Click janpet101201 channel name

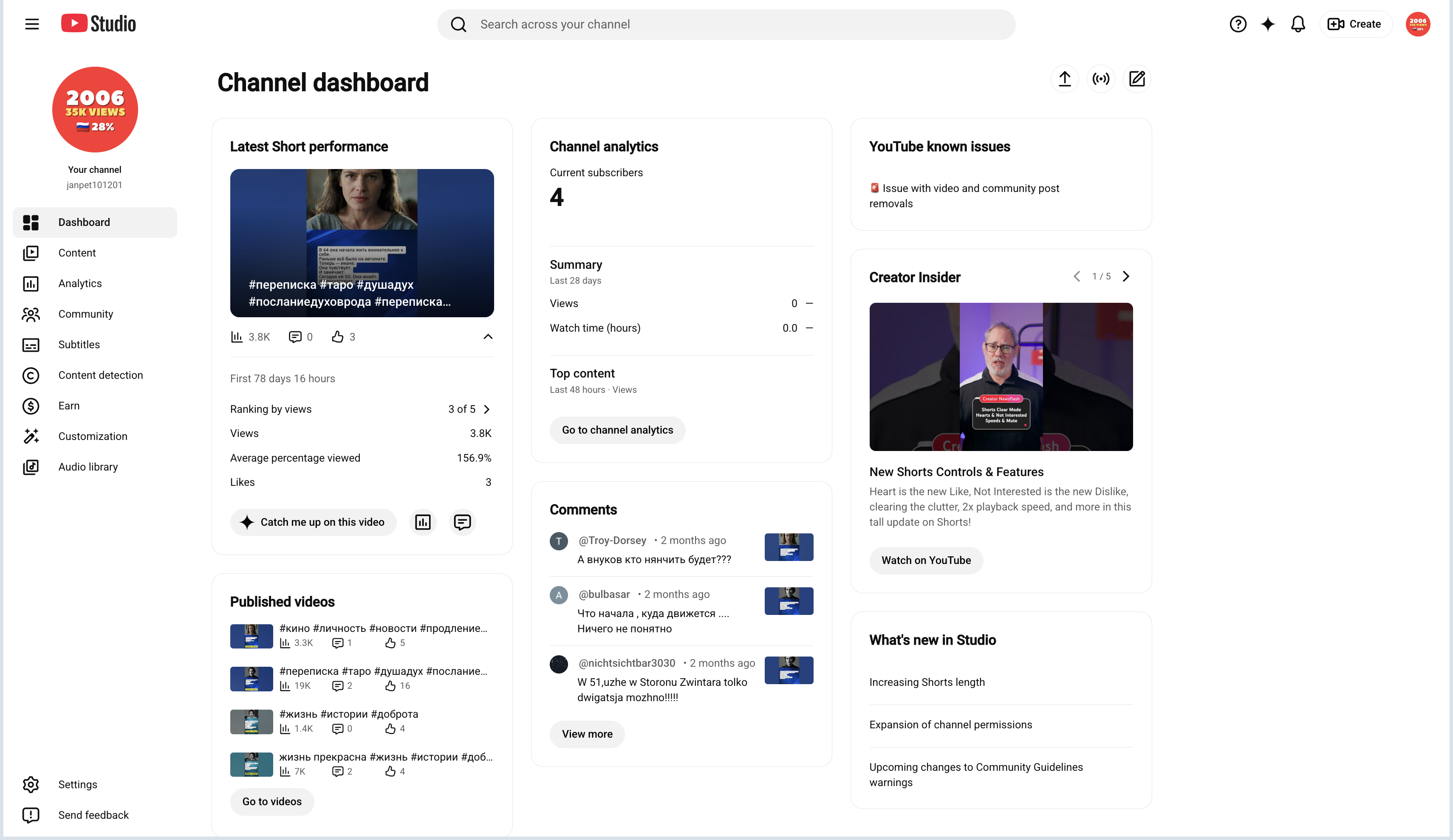point(94,185)
